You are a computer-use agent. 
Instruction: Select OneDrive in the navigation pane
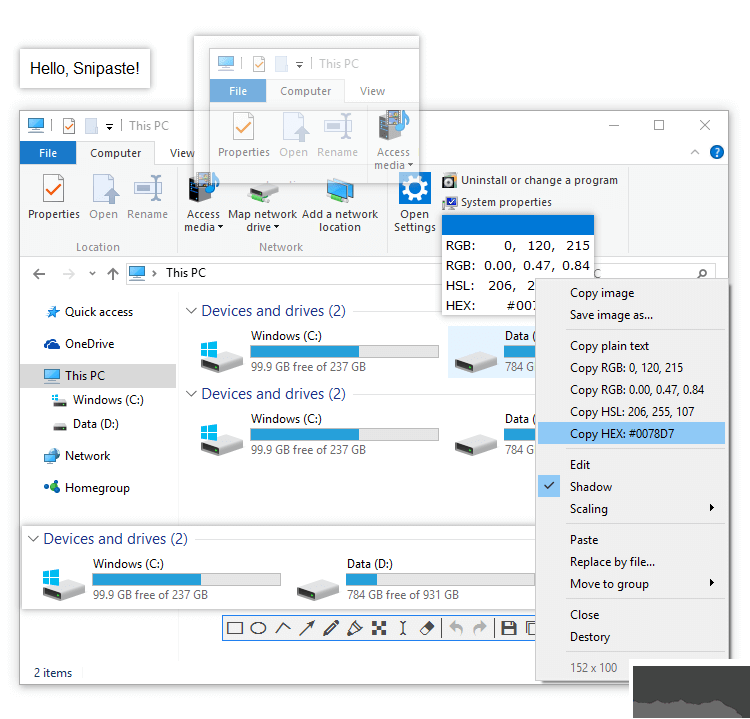(89, 344)
